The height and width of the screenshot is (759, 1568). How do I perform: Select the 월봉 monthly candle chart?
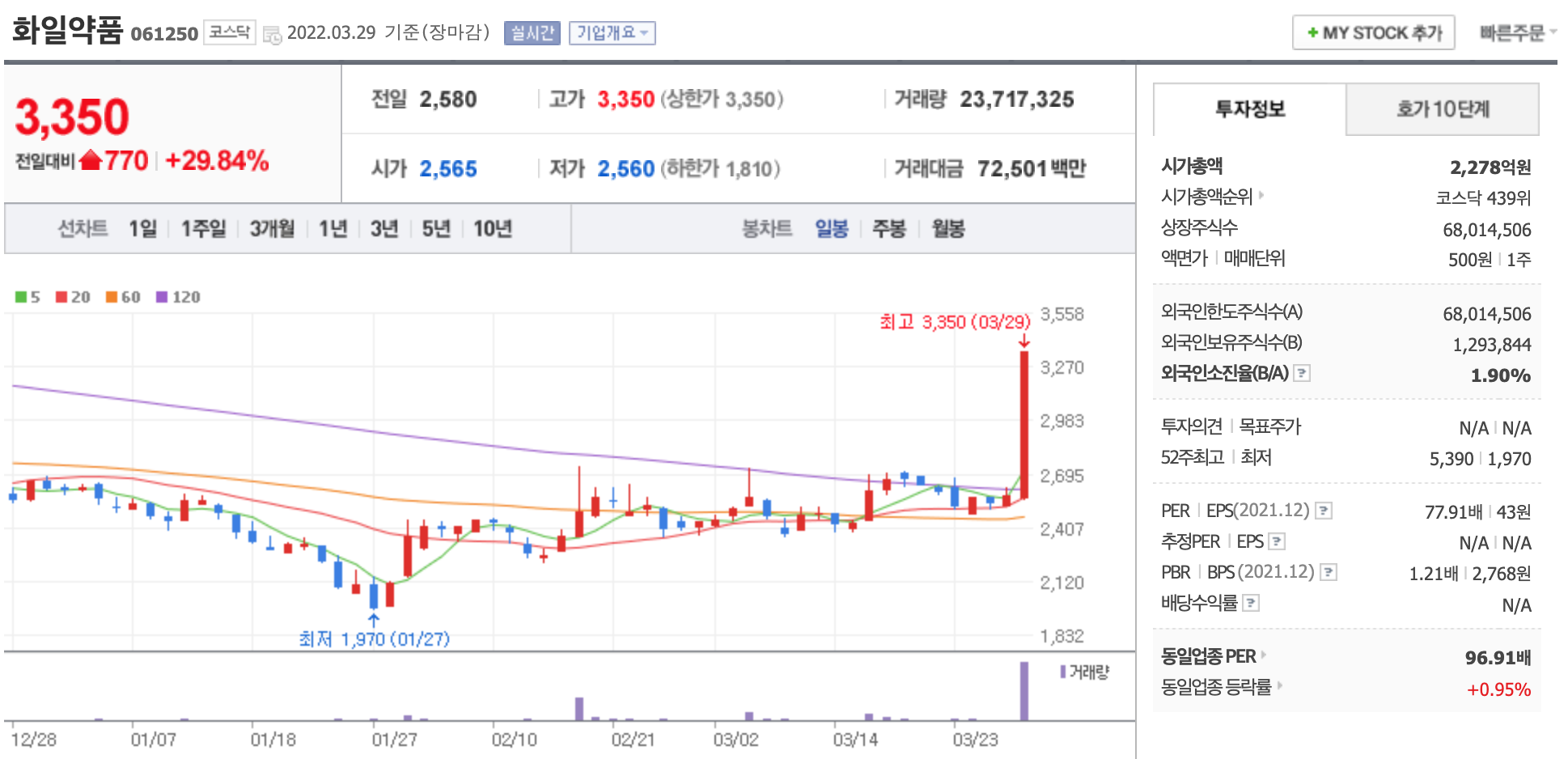[x=948, y=229]
